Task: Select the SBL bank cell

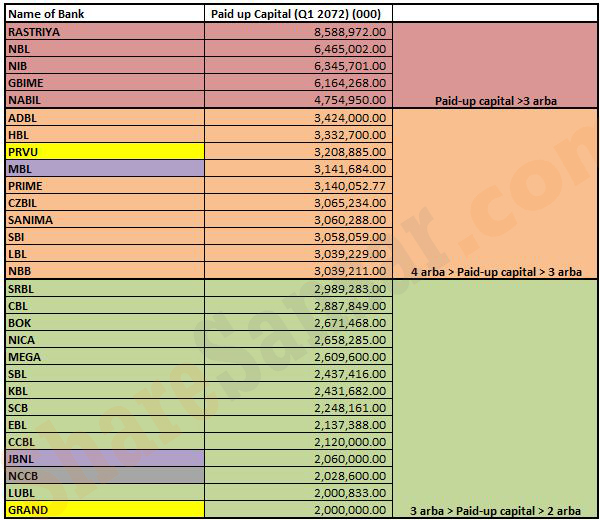Action: [105, 373]
